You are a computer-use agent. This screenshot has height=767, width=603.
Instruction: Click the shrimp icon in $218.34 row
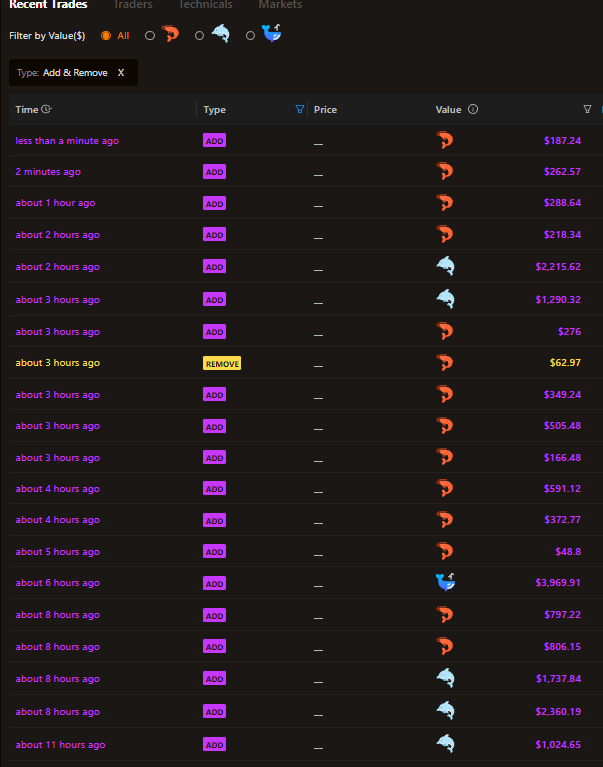click(x=445, y=234)
